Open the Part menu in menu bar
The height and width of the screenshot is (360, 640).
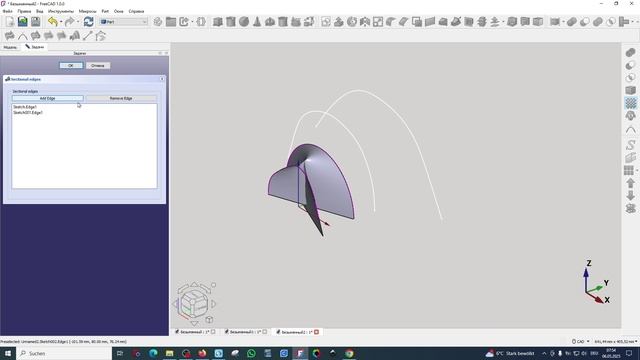pyautogui.click(x=105, y=11)
